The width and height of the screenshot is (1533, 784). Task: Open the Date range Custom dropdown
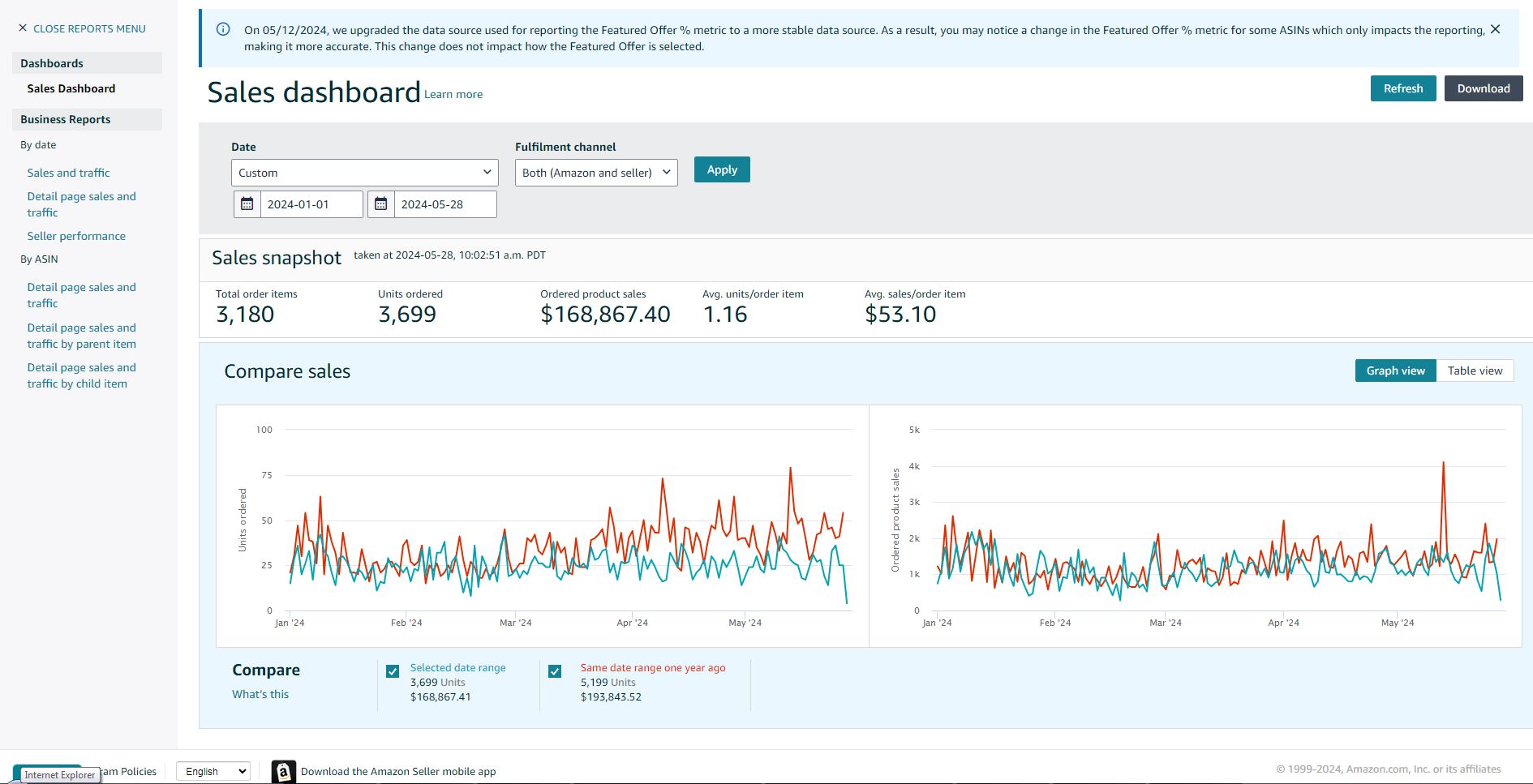[365, 173]
